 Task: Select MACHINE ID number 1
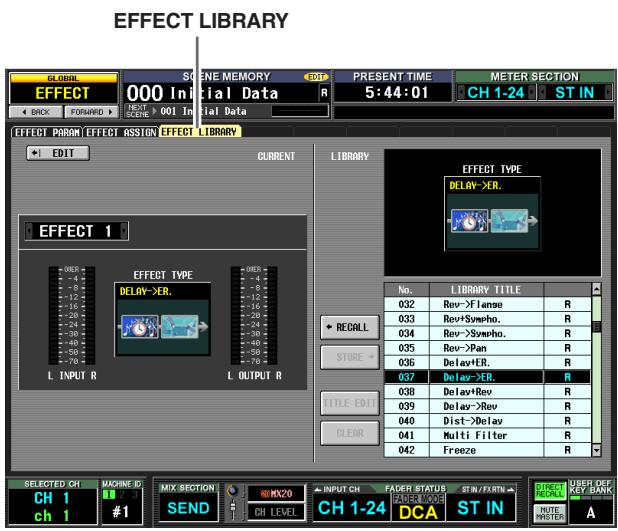[x=109, y=494]
